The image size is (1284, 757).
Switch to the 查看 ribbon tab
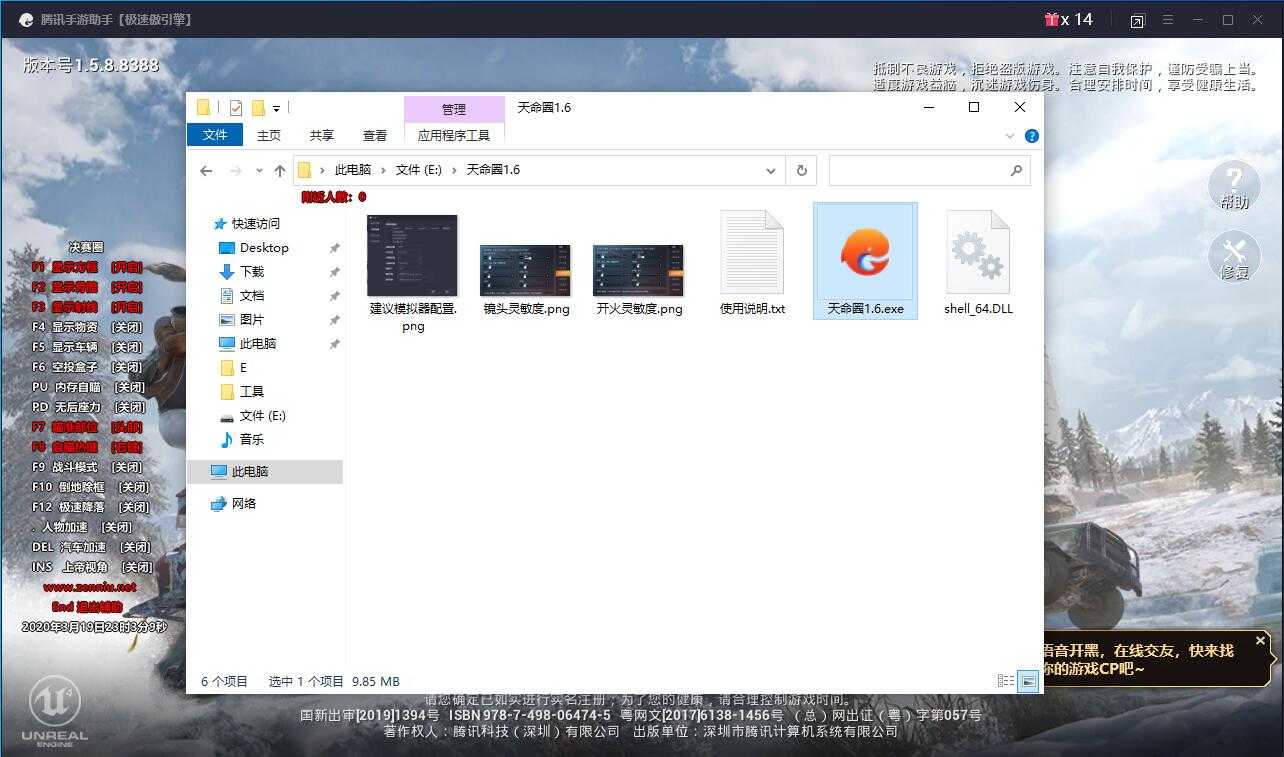pyautogui.click(x=375, y=135)
